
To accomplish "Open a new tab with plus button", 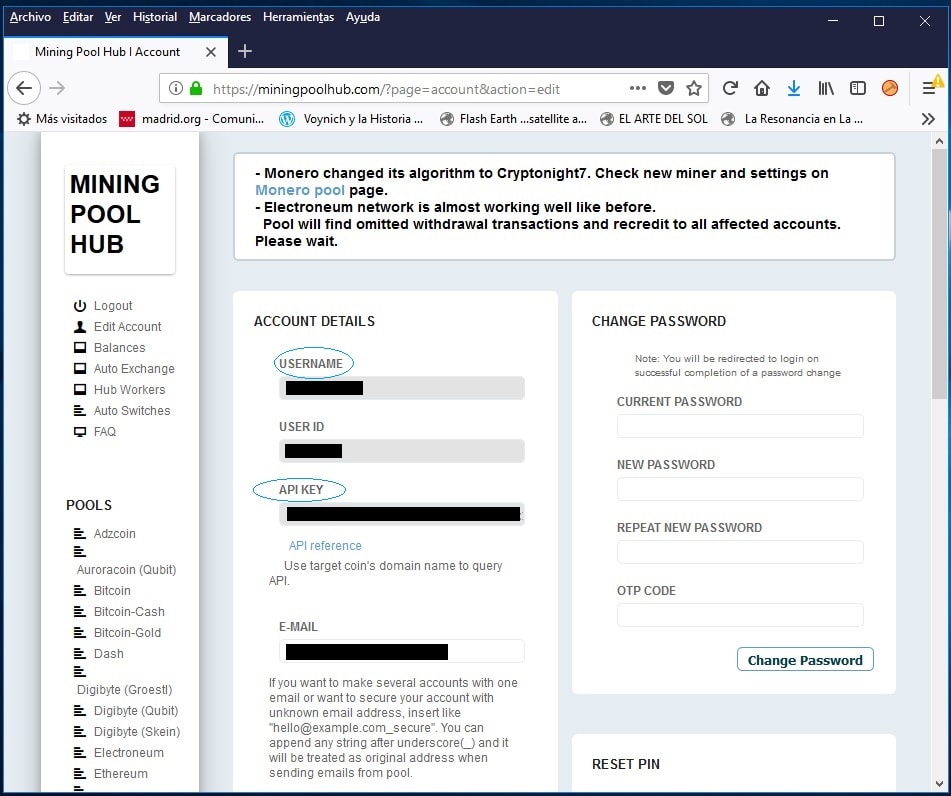I will [245, 51].
